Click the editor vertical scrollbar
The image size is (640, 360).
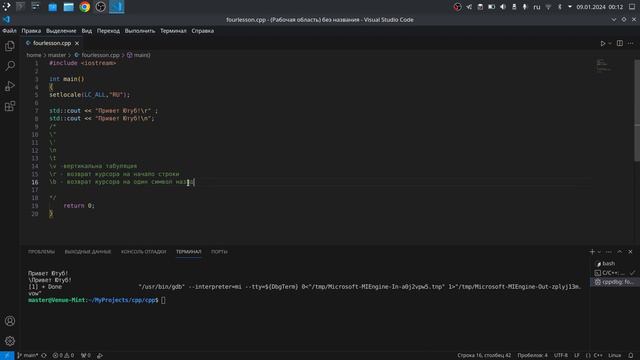pyautogui.click(x=637, y=110)
